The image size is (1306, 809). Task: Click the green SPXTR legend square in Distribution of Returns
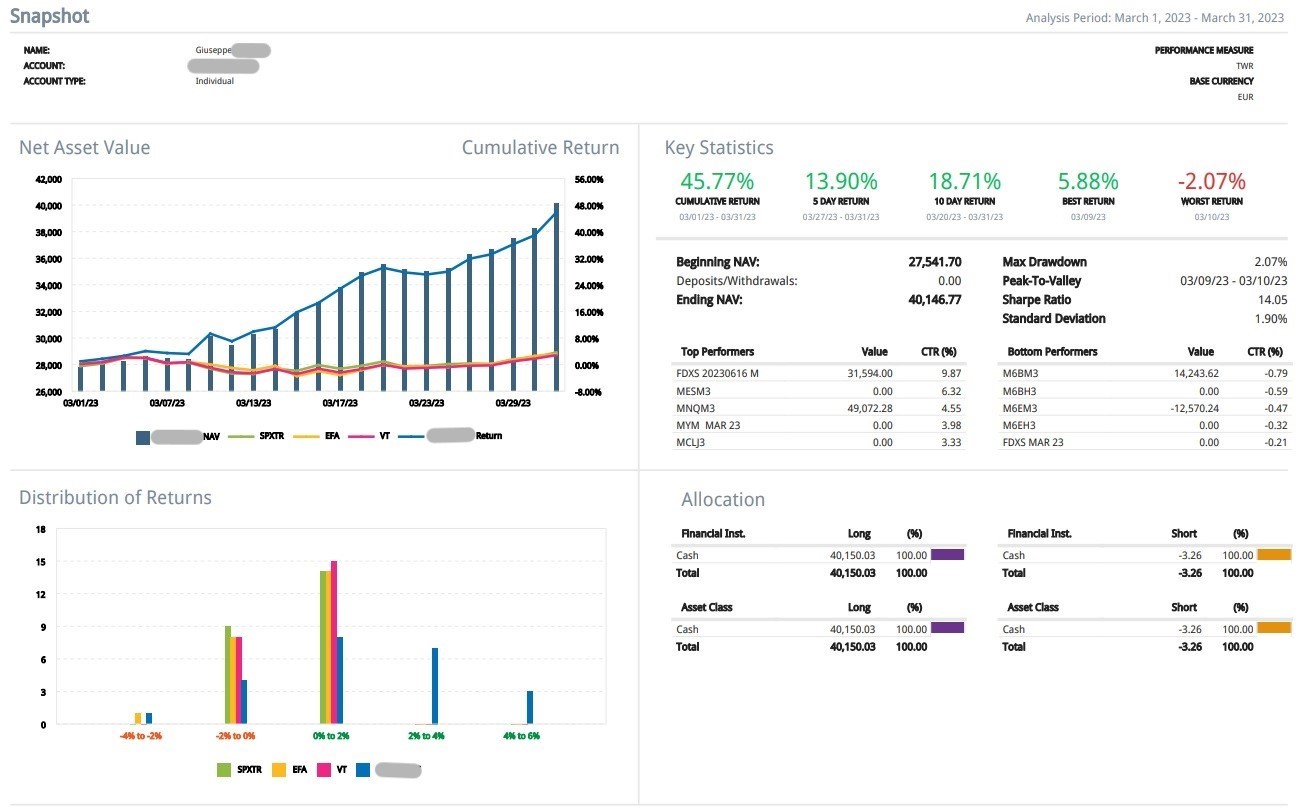coord(224,770)
